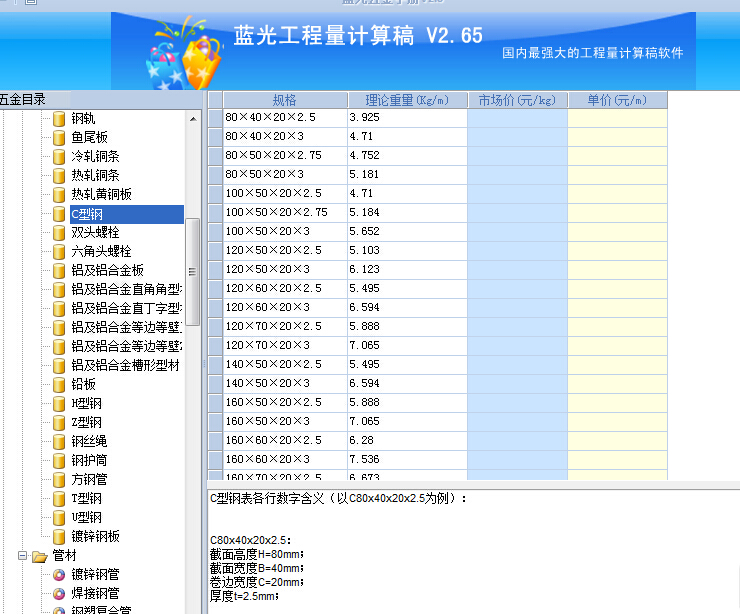Click the icon beside 镀锌钢板
The width and height of the screenshot is (740, 614).
pos(59,537)
